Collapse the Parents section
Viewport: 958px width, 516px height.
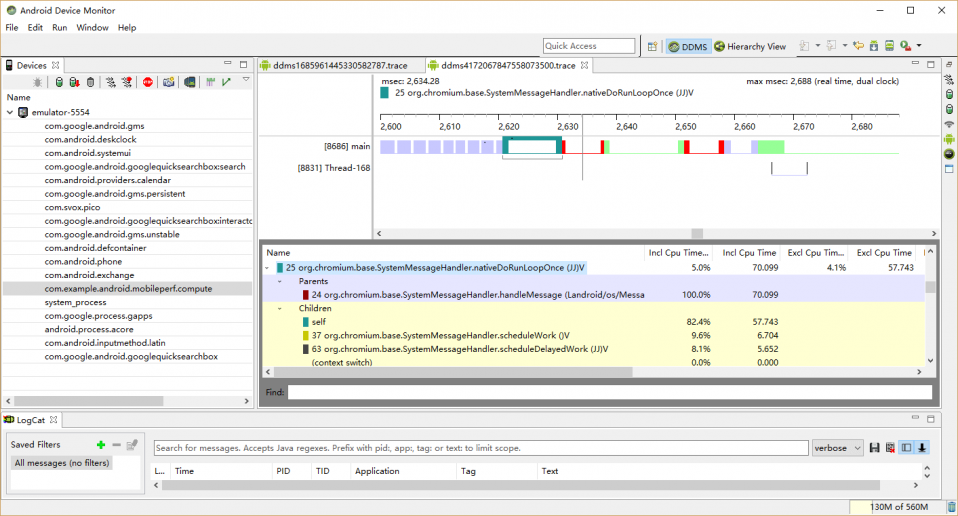[x=280, y=282]
